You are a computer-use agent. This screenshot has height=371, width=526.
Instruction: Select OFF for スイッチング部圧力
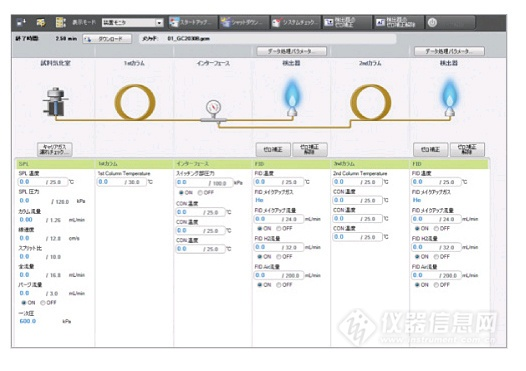pos(200,193)
